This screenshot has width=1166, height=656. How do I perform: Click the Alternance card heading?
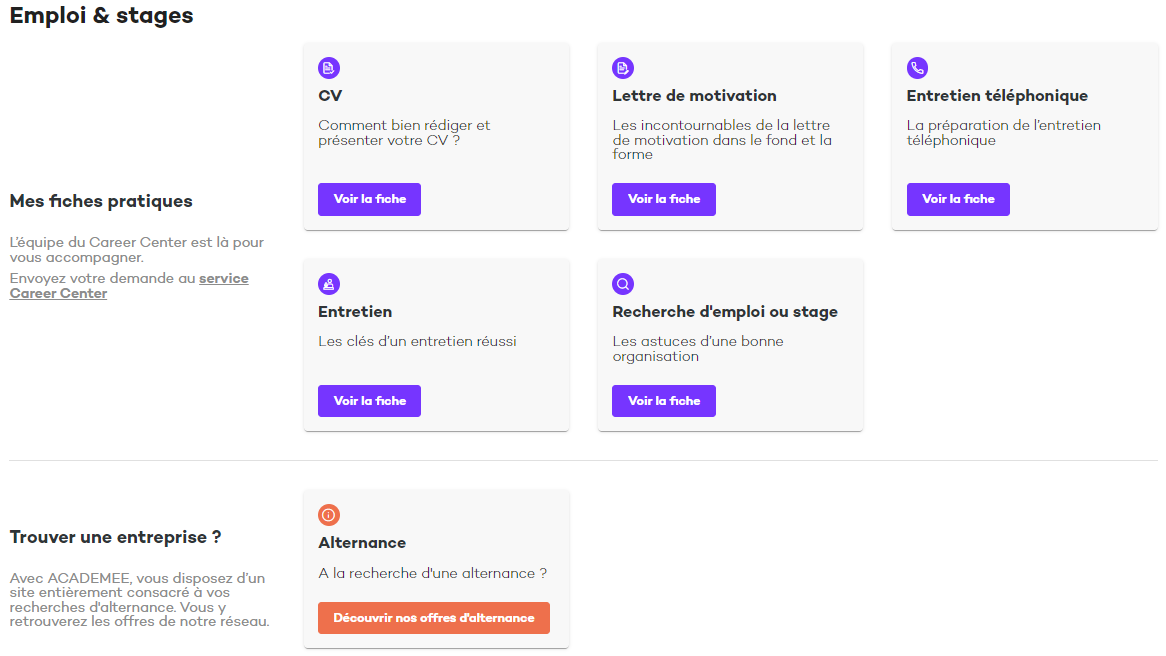[x=362, y=543]
